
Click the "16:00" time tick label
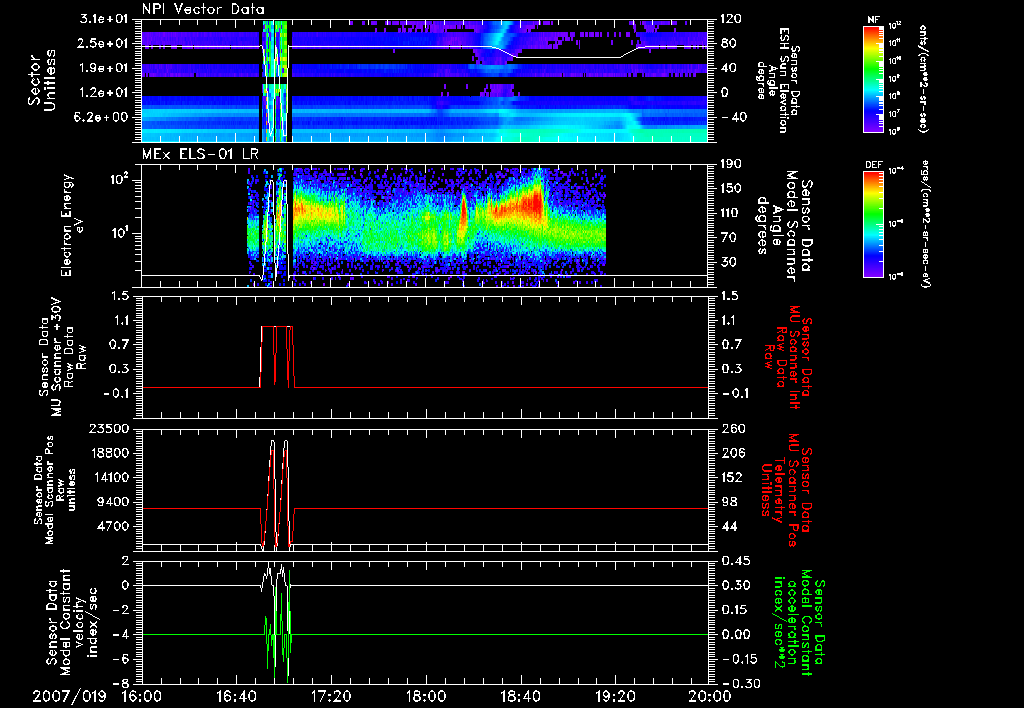tap(142, 696)
